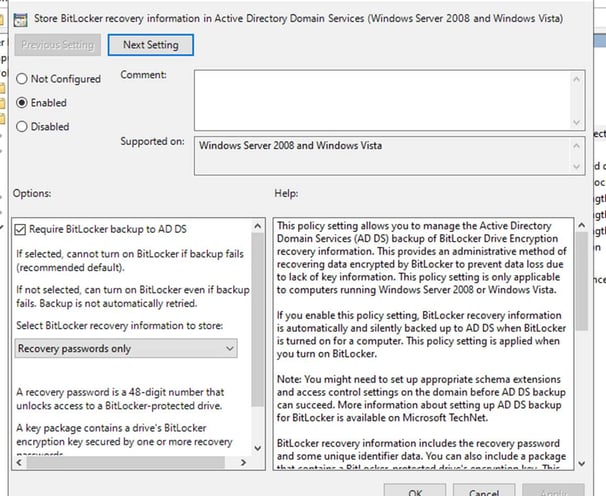Click Options pane scroll down arrow
The image size is (606, 496).
(258, 448)
